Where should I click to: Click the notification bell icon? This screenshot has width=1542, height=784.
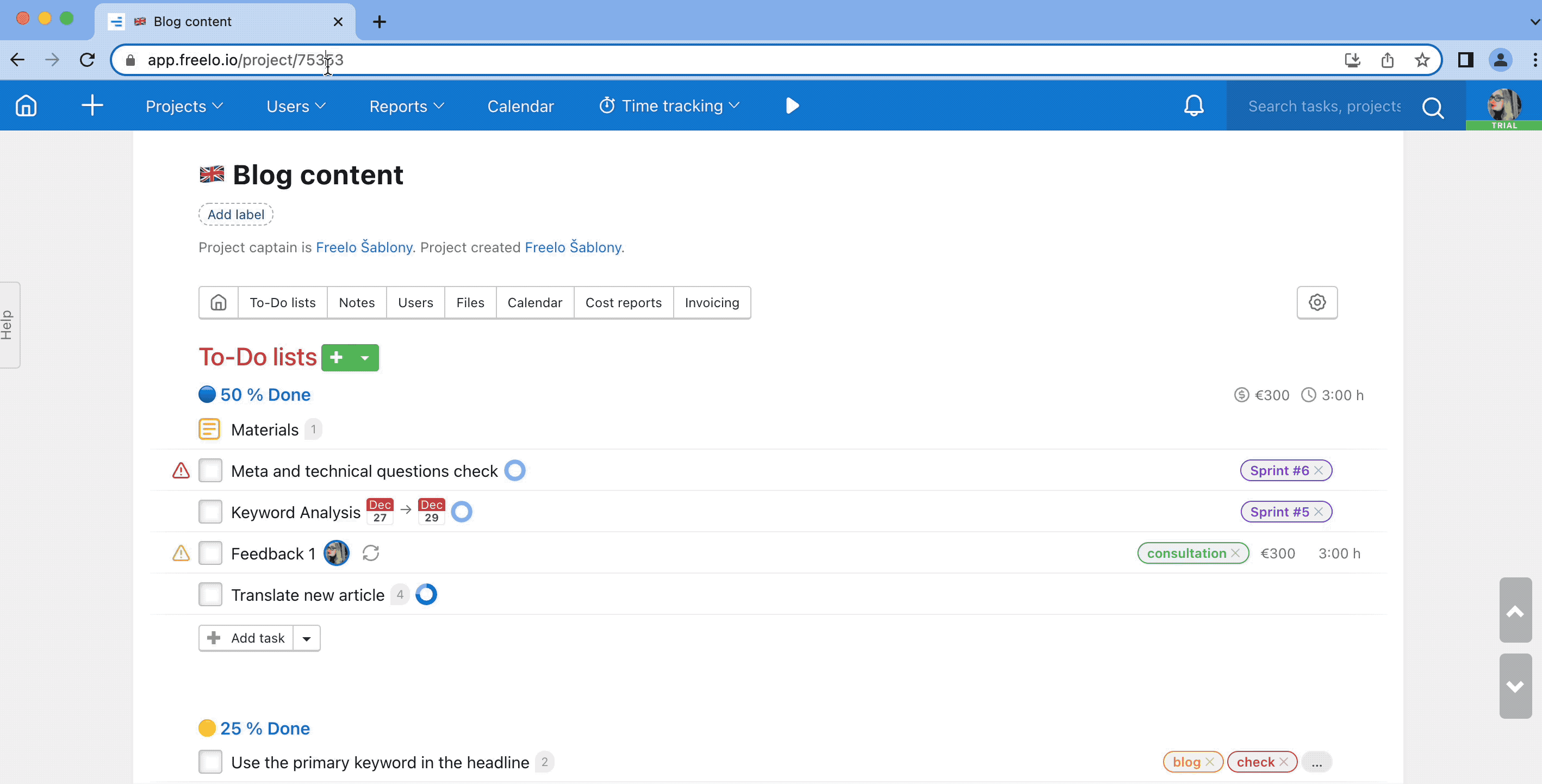pos(1193,105)
